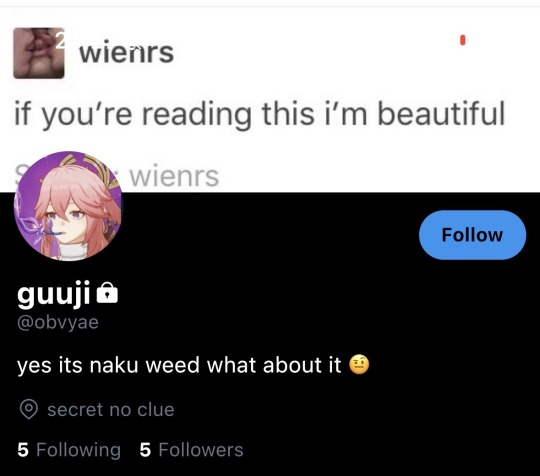Click the blue Follow button
Image resolution: width=540 pixels, height=476 pixels.
pyautogui.click(x=472, y=235)
